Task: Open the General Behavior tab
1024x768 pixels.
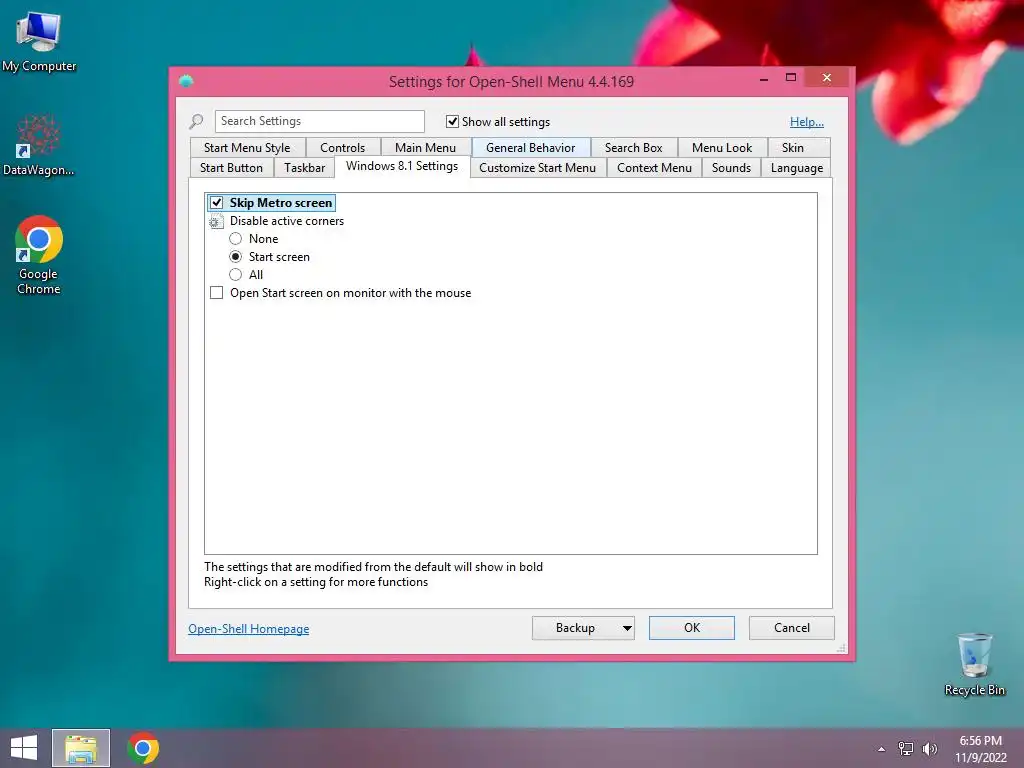Action: coord(530,148)
